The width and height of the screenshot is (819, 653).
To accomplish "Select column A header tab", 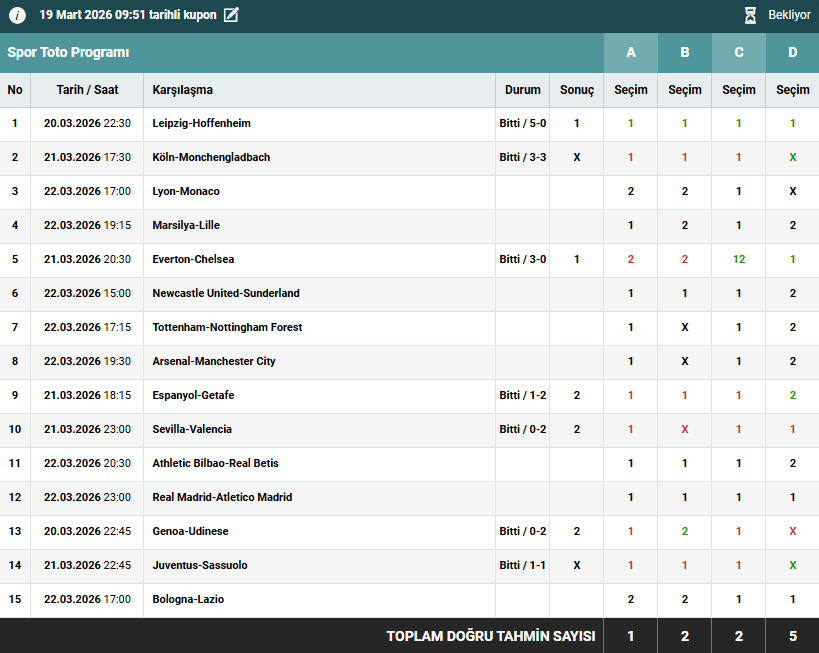I will (x=630, y=53).
